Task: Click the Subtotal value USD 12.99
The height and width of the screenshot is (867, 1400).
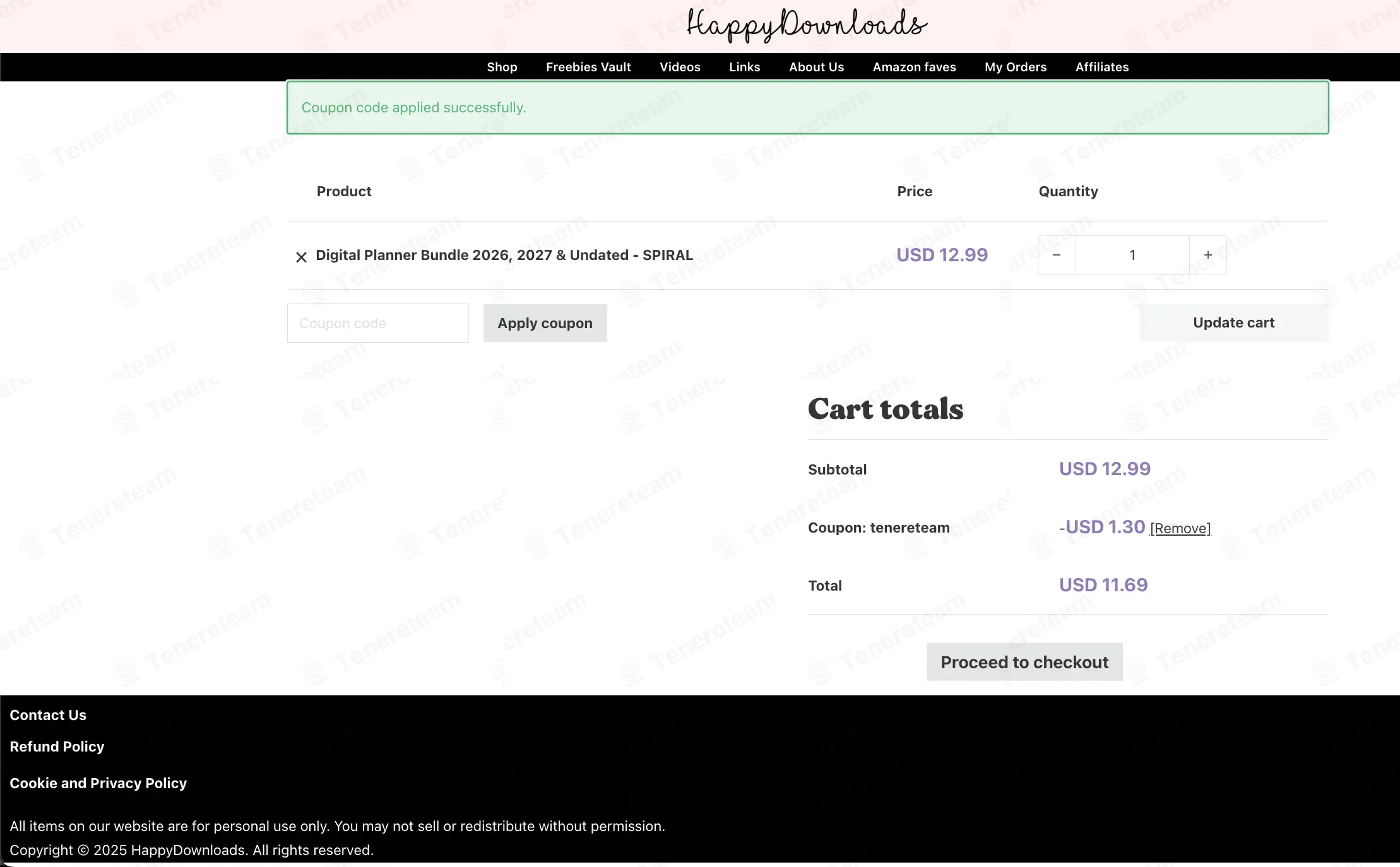Action: tap(1105, 469)
